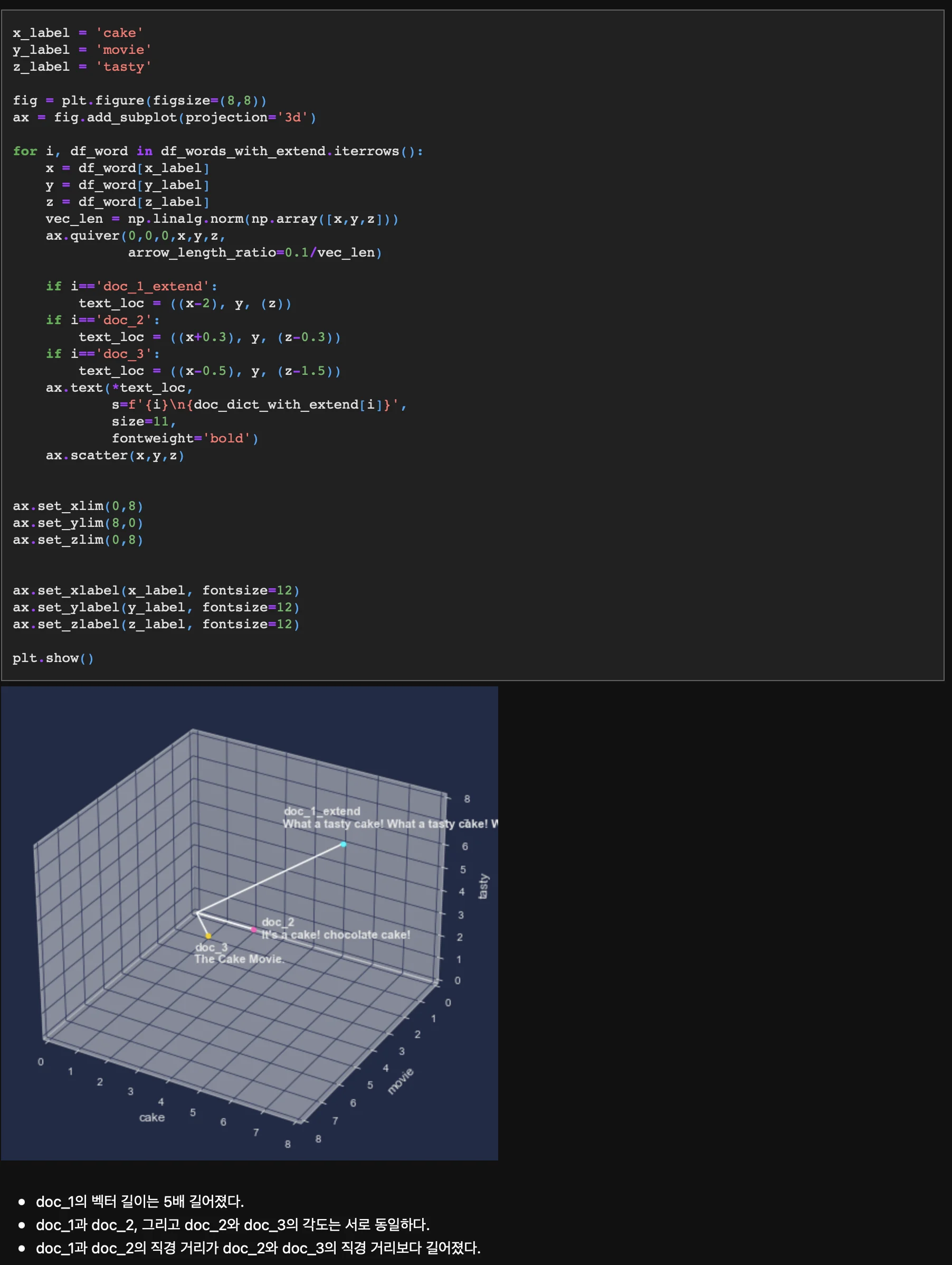Click the yellow doc_3 marker in the plot
The image size is (952, 1265).
click(208, 936)
